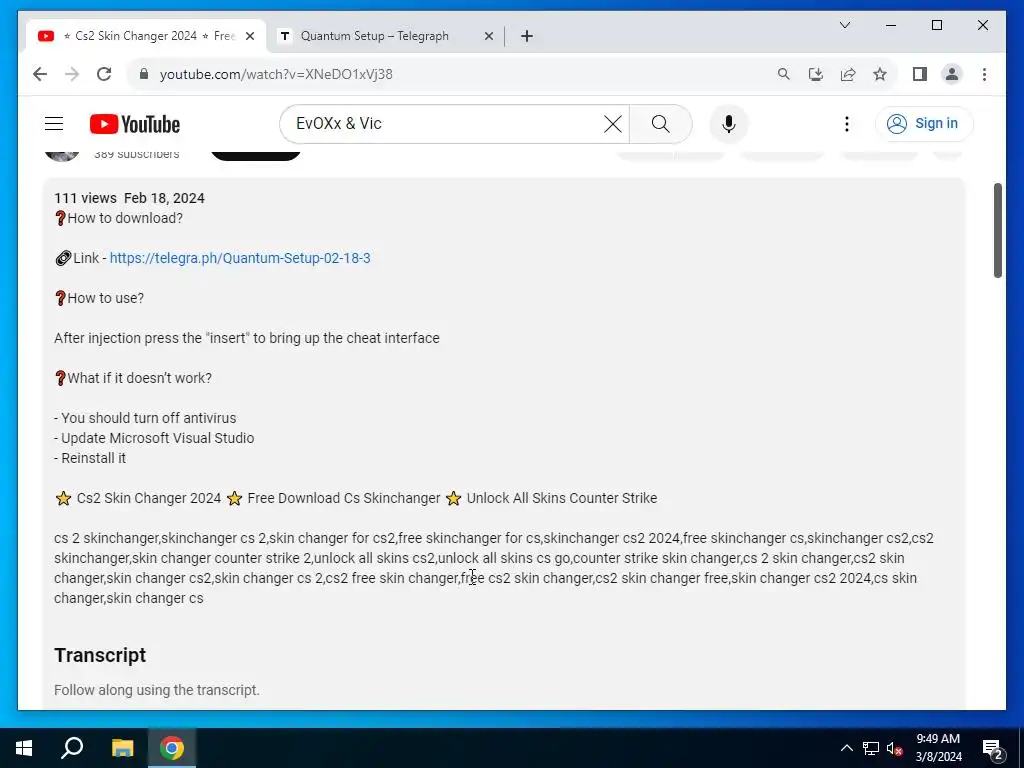Go to the YouTube home logo
The height and width of the screenshot is (768, 1024).
pyautogui.click(x=135, y=124)
